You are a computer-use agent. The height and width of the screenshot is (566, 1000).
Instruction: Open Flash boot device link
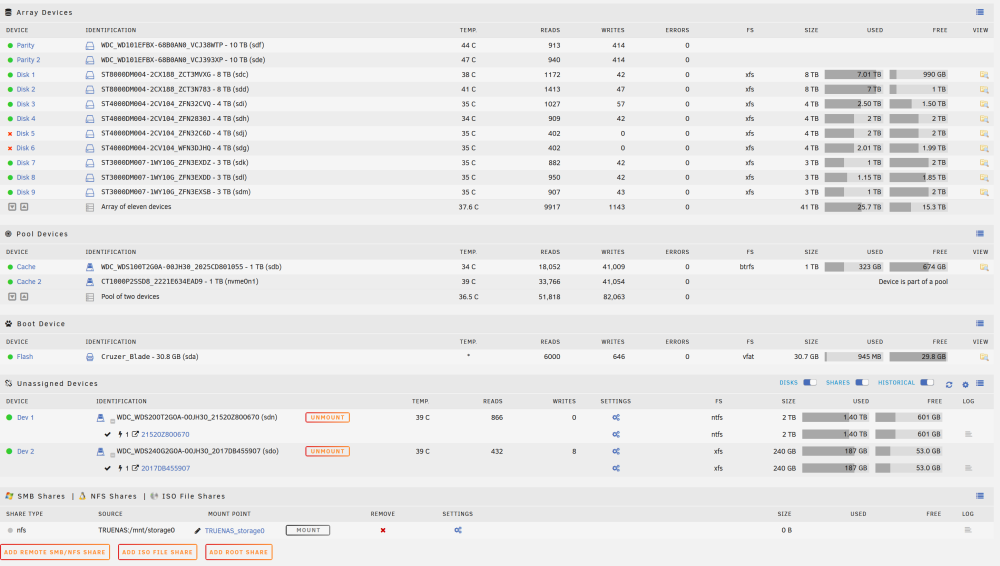pos(25,357)
